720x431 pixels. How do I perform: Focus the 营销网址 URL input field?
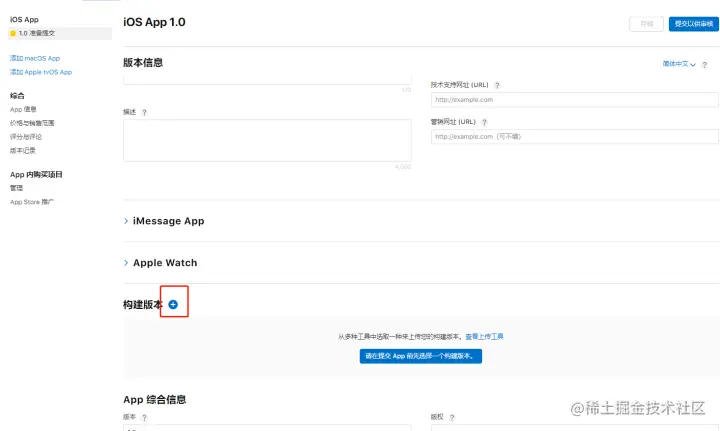(x=574, y=136)
